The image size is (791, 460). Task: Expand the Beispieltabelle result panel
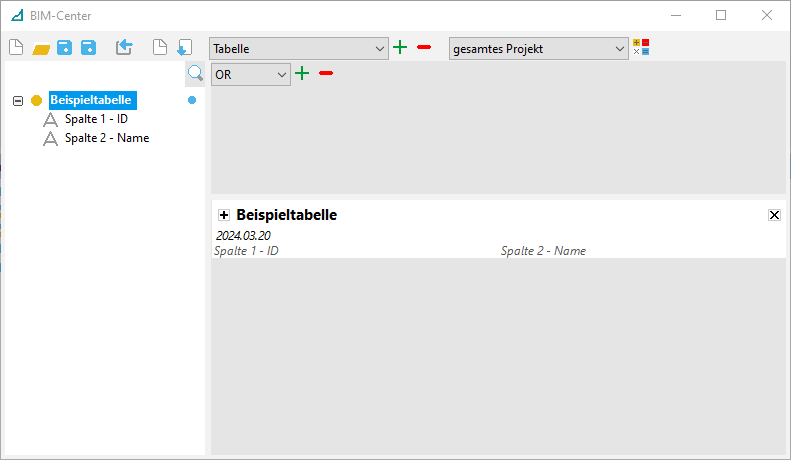(224, 215)
